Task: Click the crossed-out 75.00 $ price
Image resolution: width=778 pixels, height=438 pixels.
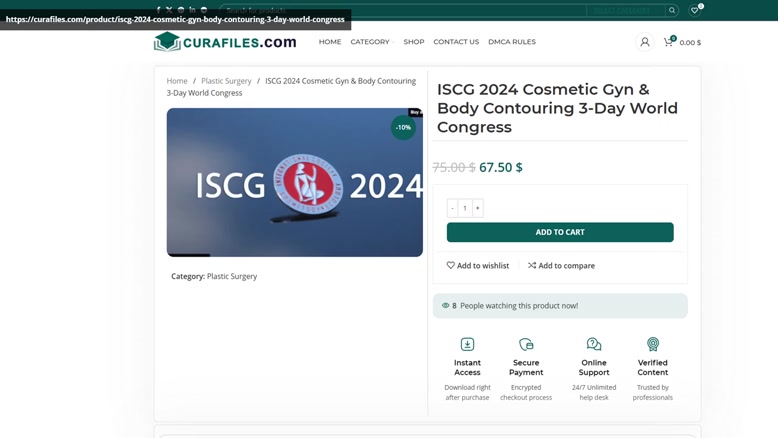Action: [454, 167]
